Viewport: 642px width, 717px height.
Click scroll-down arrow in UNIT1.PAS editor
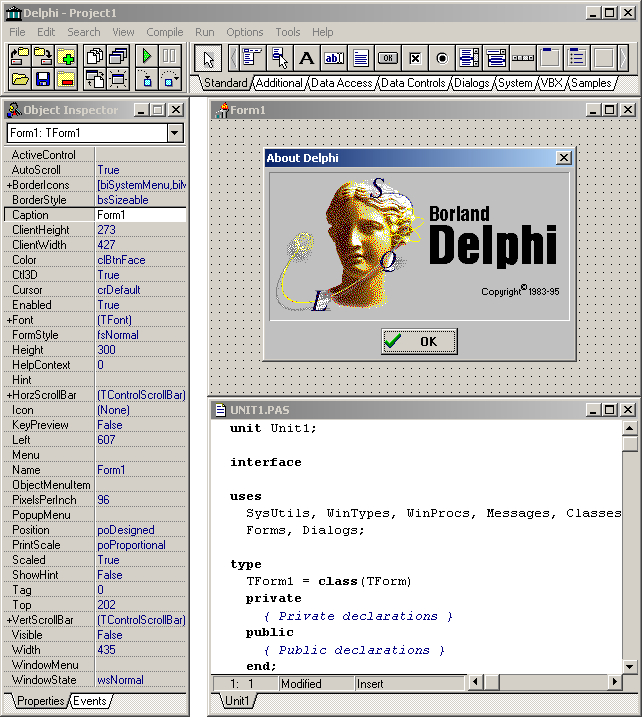point(630,666)
